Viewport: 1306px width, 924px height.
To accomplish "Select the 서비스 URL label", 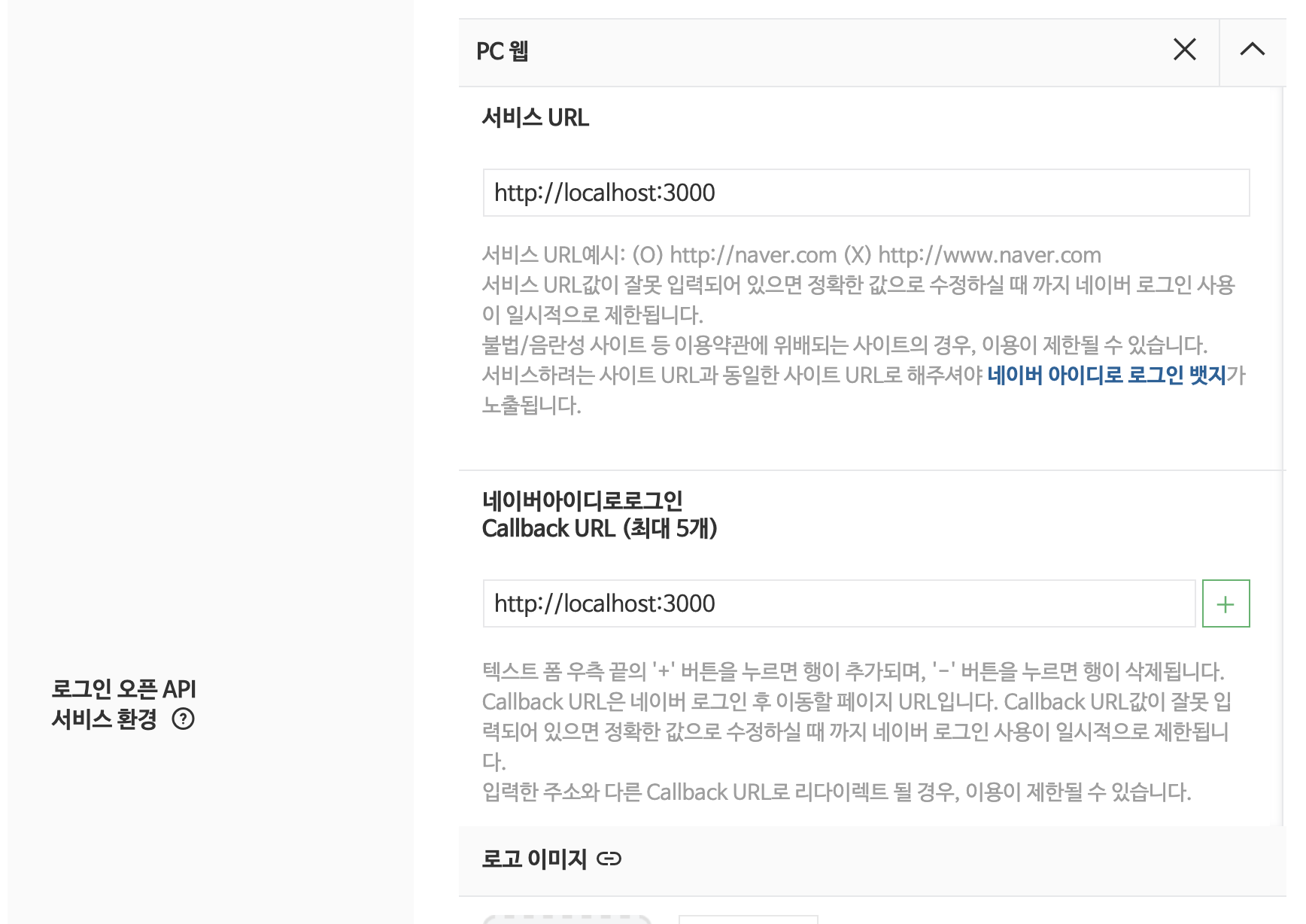I will point(536,118).
